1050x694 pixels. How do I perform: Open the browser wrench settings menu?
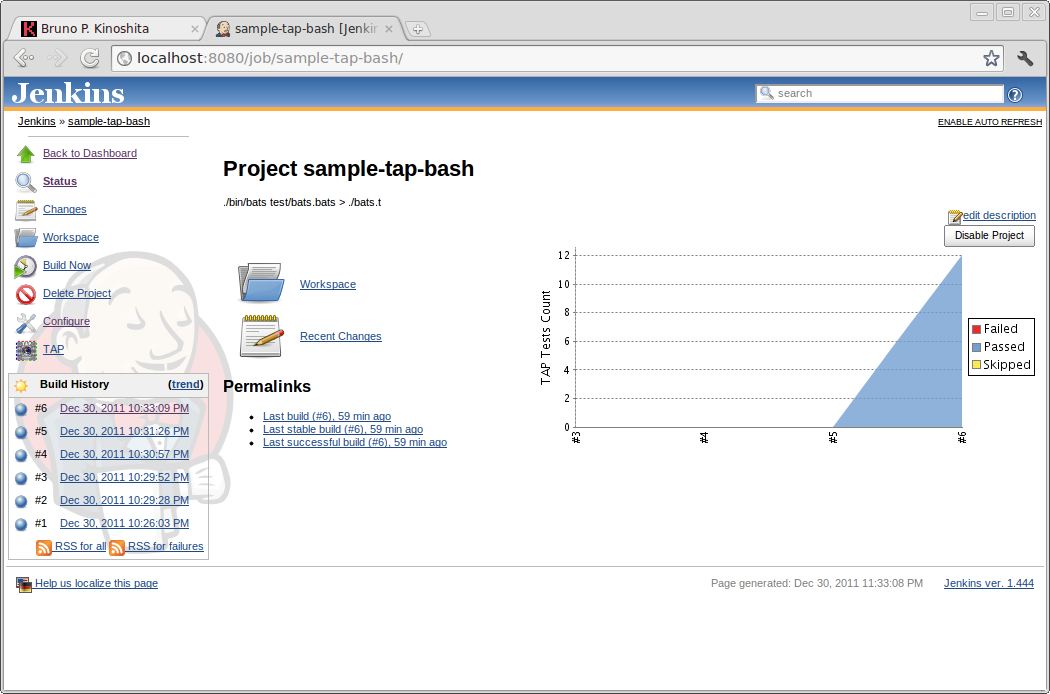click(1025, 58)
